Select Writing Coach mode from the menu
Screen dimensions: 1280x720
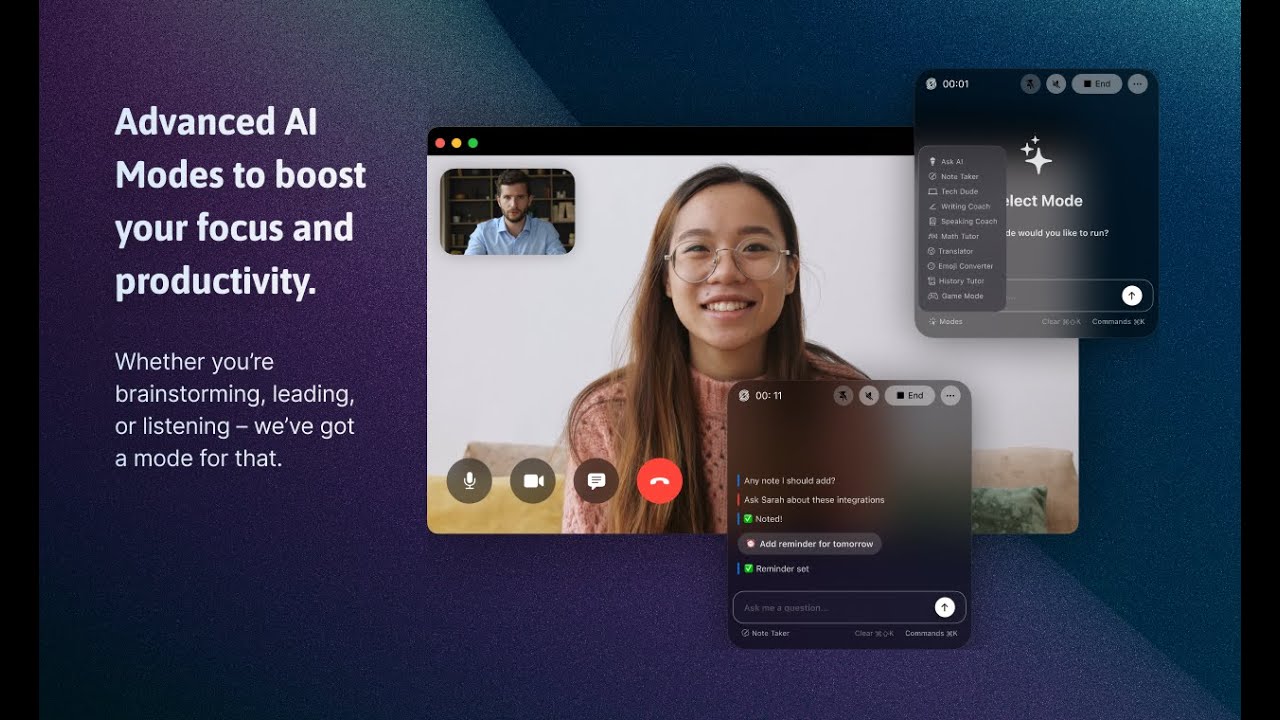pyautogui.click(x=961, y=206)
